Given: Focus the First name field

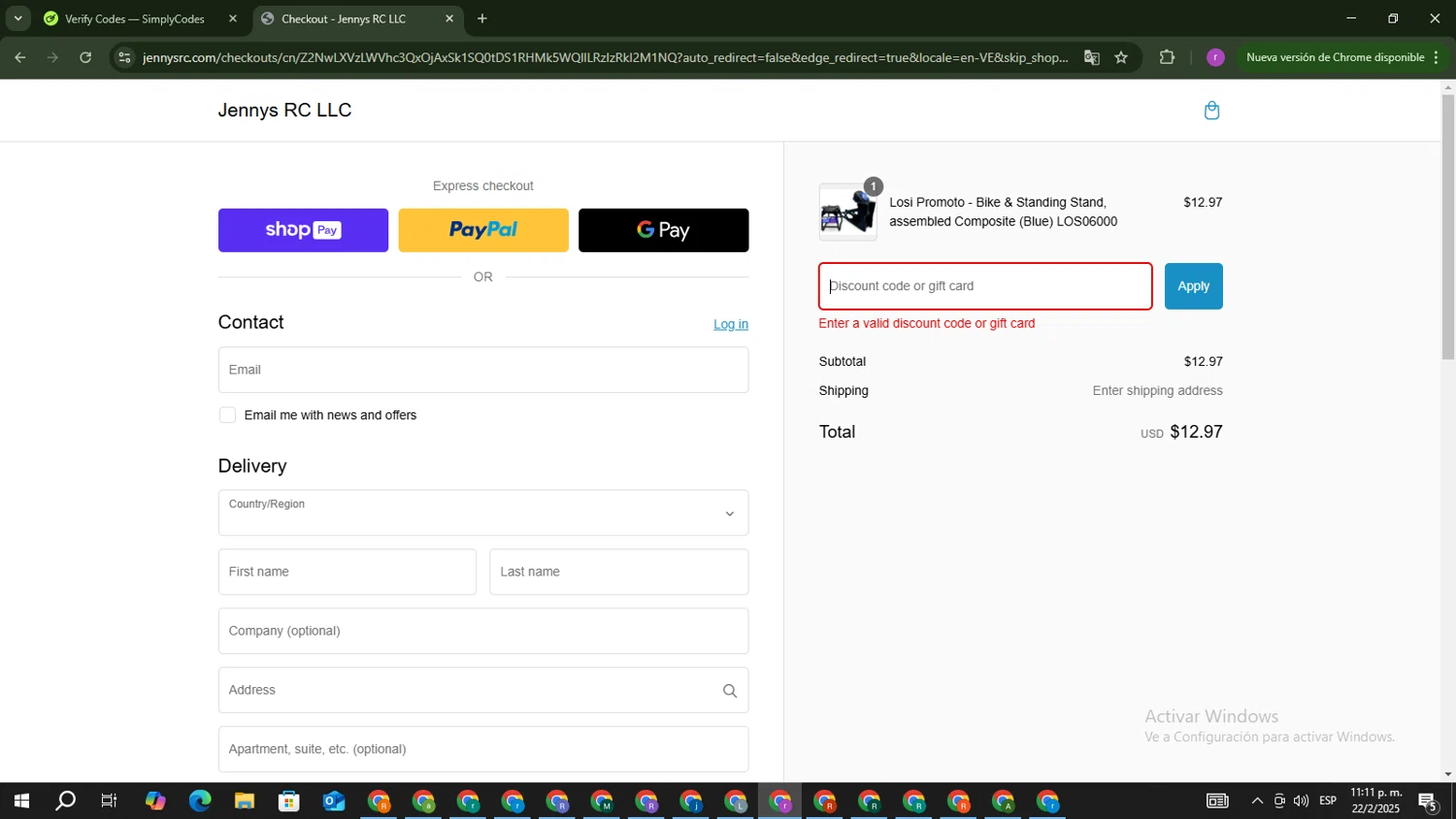Looking at the screenshot, I should click(347, 572).
